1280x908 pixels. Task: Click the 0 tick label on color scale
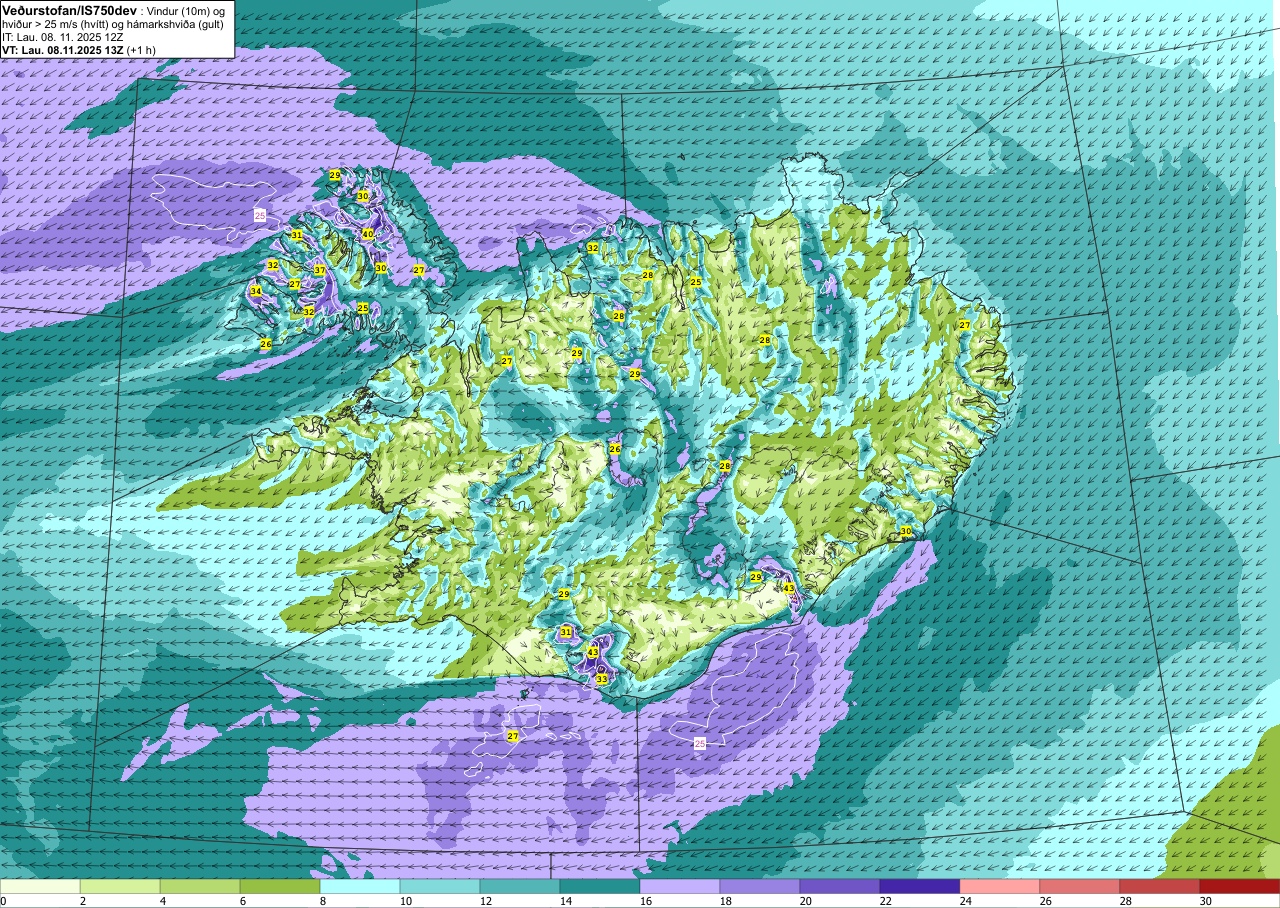[4, 901]
